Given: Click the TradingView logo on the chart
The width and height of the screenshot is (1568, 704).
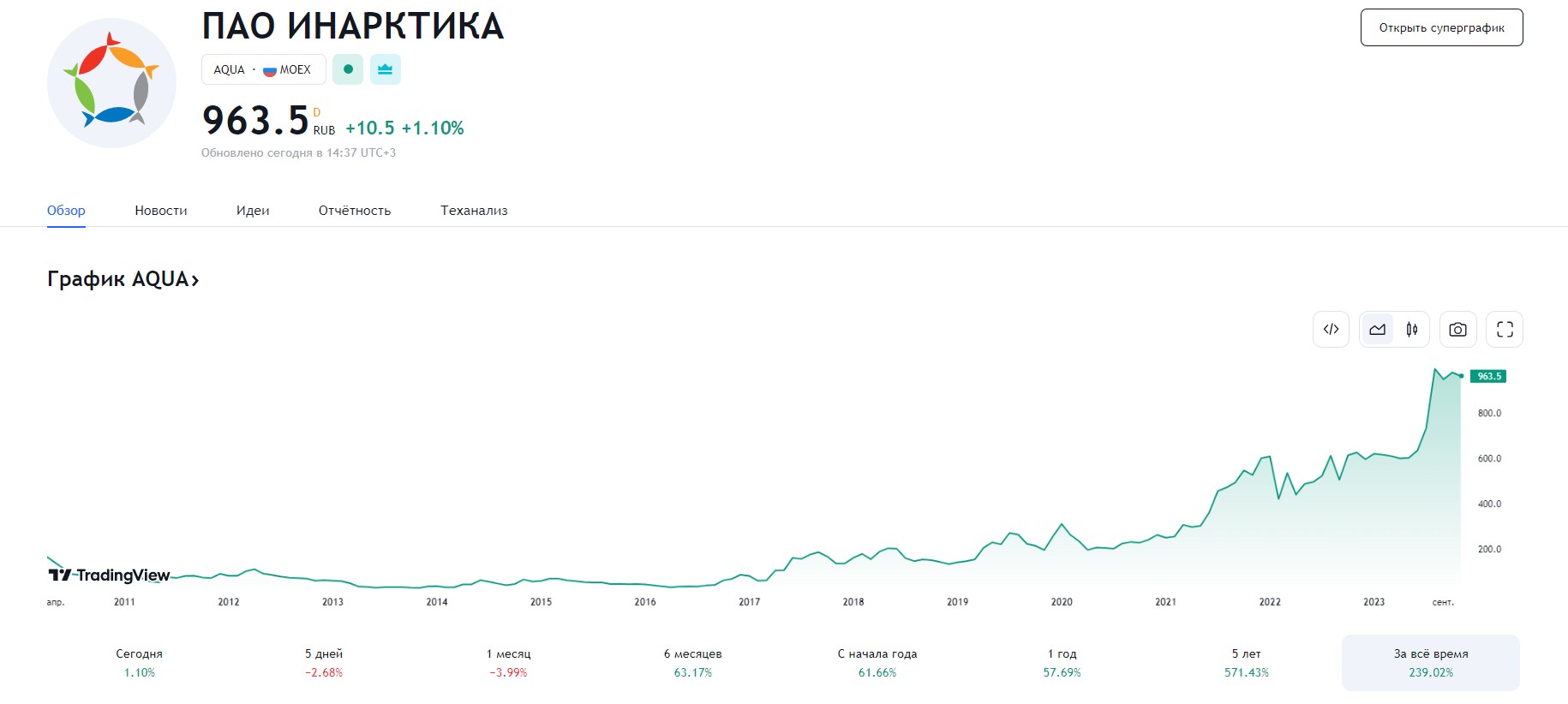Looking at the screenshot, I should click(109, 575).
